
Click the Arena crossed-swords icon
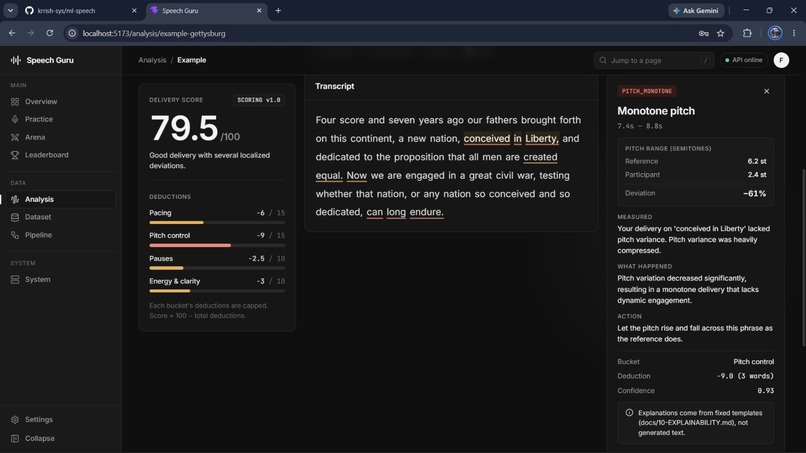(x=15, y=137)
